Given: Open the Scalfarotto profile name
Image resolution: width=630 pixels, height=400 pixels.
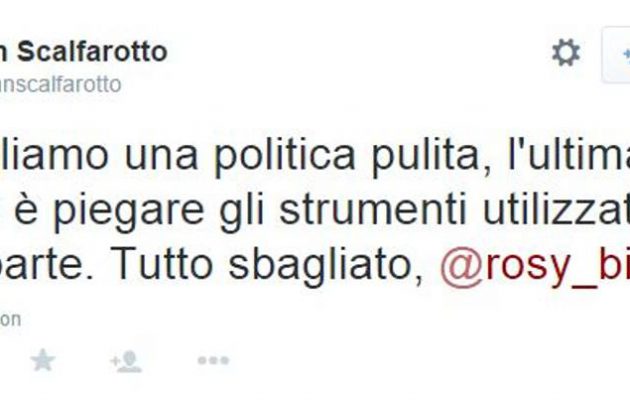Looking at the screenshot, I should (x=84, y=51).
